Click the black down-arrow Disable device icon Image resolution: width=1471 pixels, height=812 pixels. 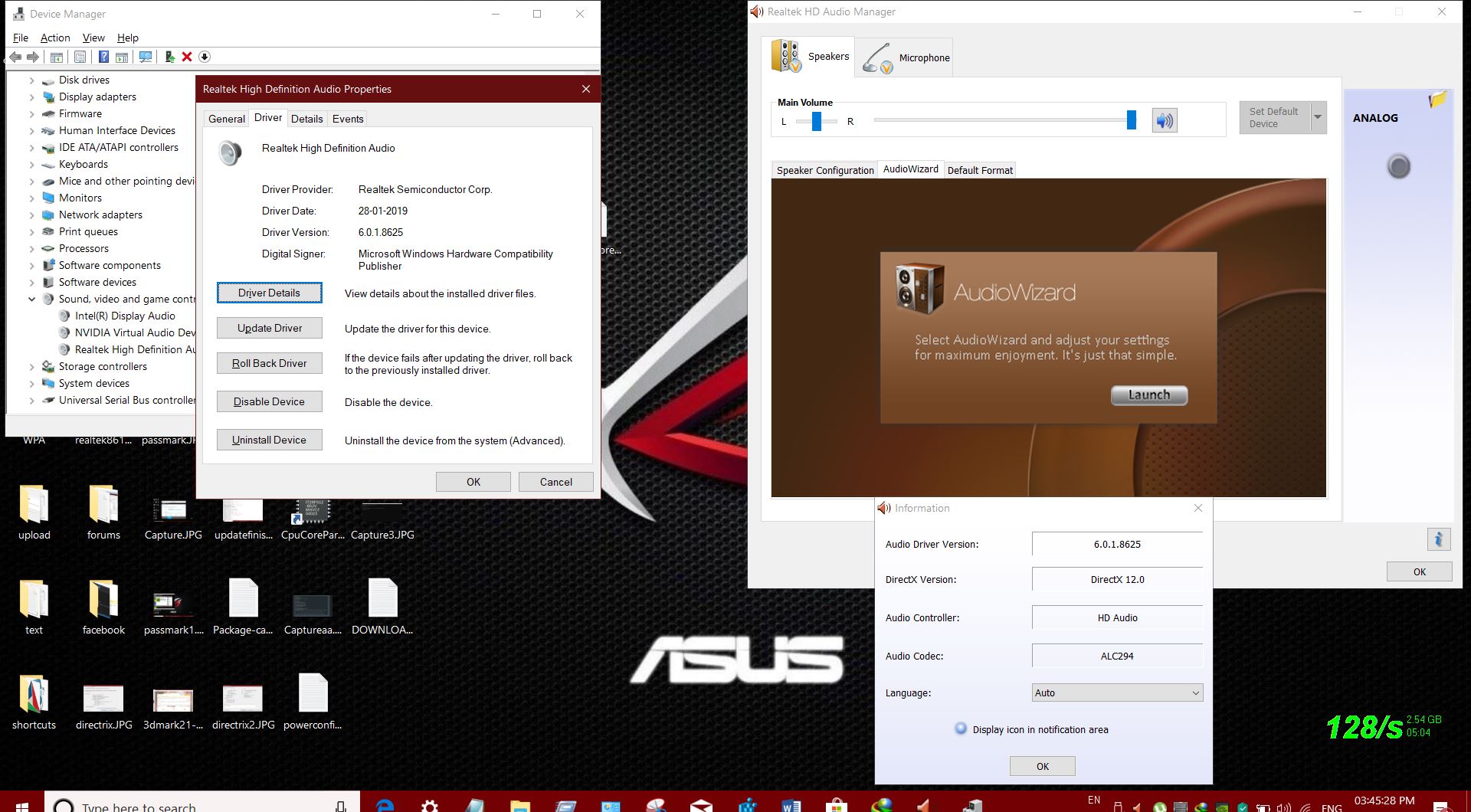205,57
